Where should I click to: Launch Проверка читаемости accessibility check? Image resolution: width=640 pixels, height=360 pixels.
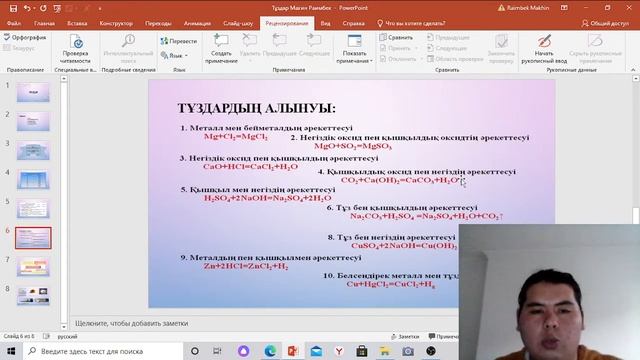point(75,49)
